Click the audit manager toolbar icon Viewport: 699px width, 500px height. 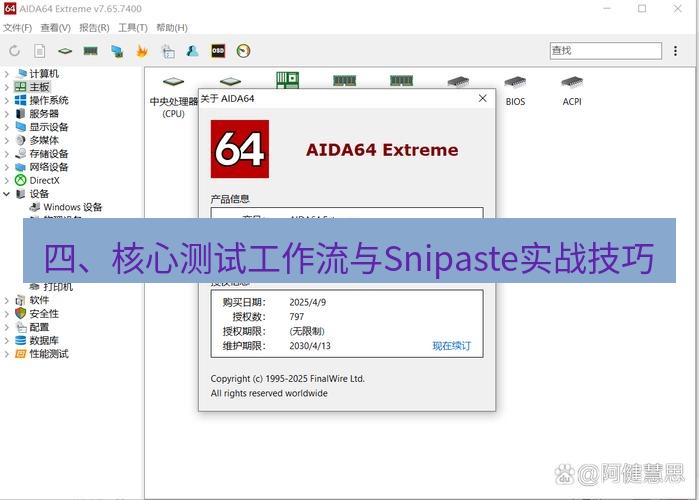coord(168,51)
